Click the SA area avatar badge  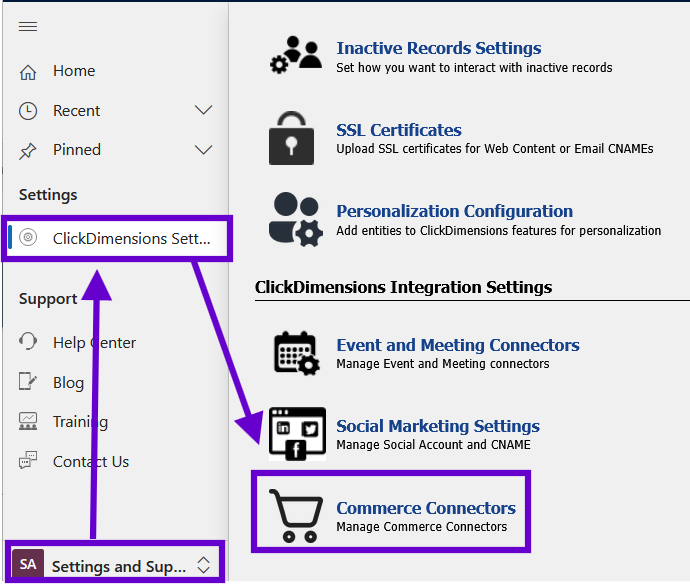click(x=28, y=564)
